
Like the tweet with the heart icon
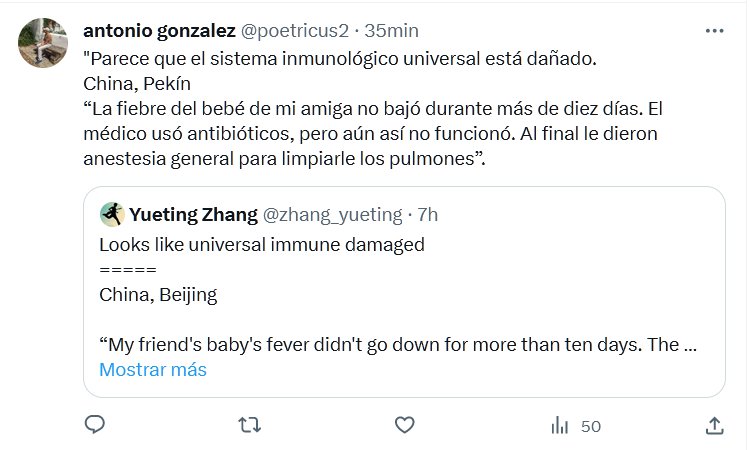(x=404, y=425)
